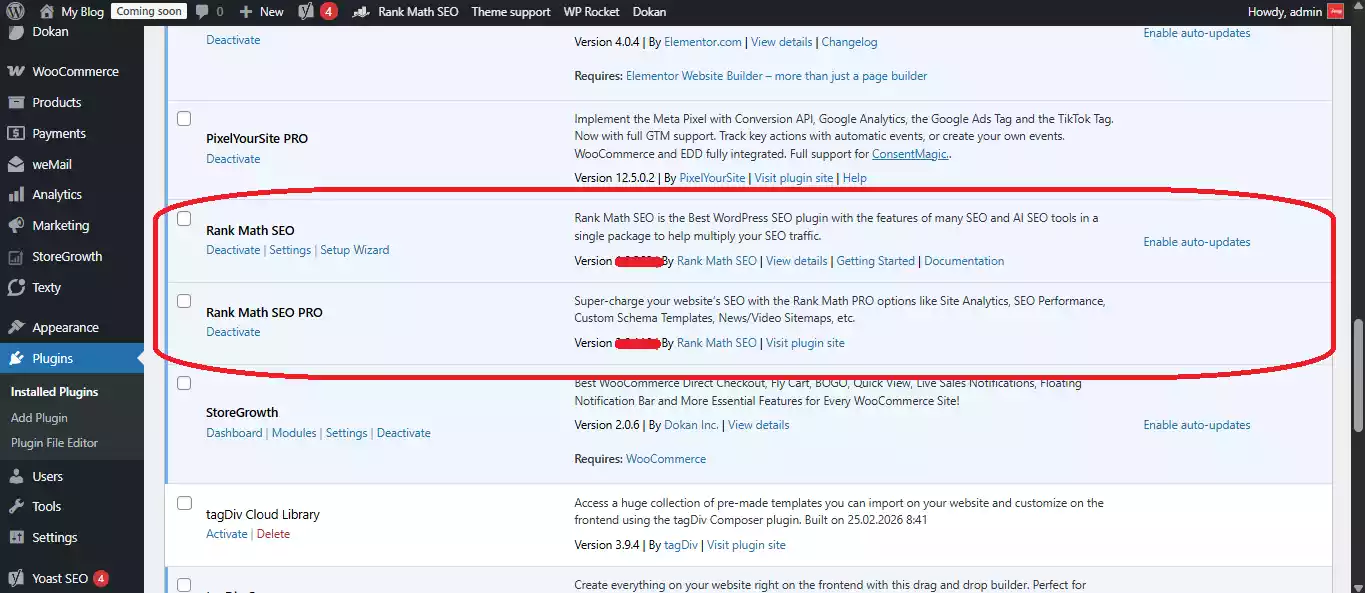
Task: Click the red 4 notification badge in admin bar
Action: pyautogui.click(x=329, y=12)
